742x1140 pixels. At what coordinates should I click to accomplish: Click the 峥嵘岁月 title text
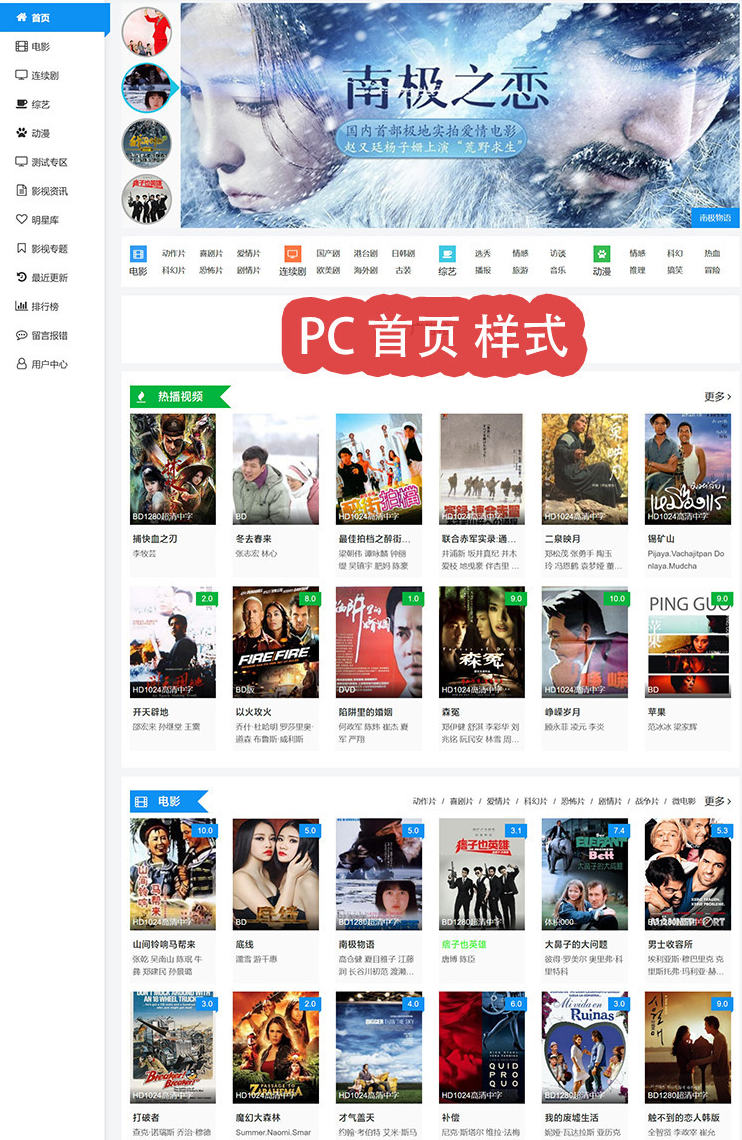point(563,712)
